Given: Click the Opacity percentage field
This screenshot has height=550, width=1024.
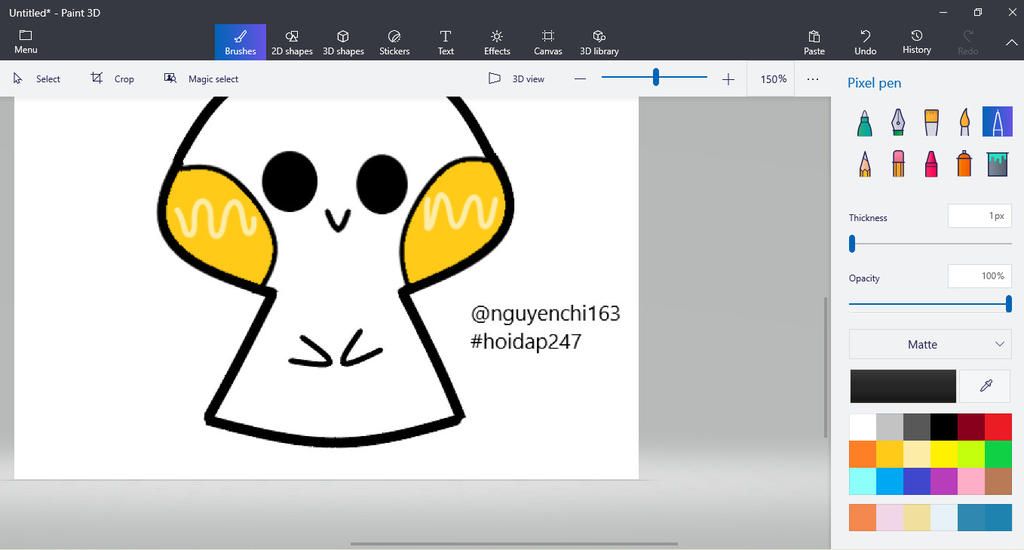Looking at the screenshot, I should click(x=980, y=276).
